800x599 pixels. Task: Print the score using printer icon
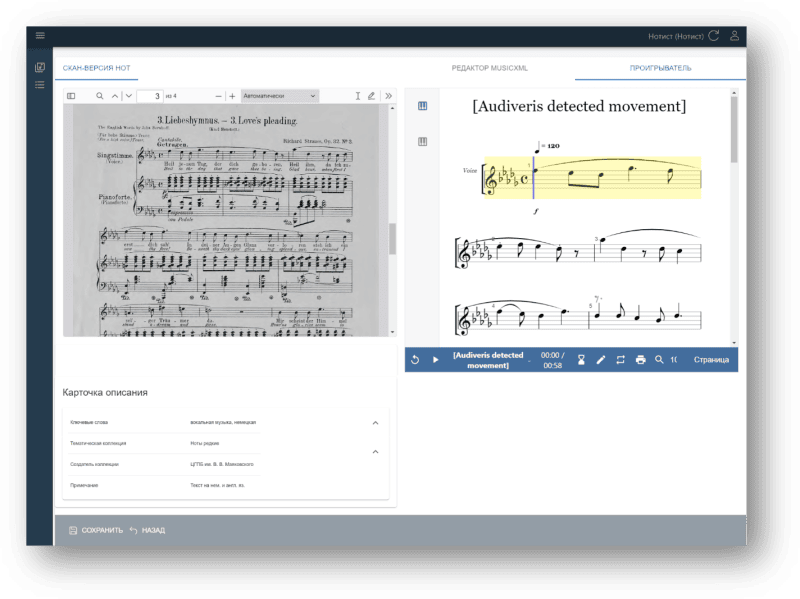(x=640, y=360)
